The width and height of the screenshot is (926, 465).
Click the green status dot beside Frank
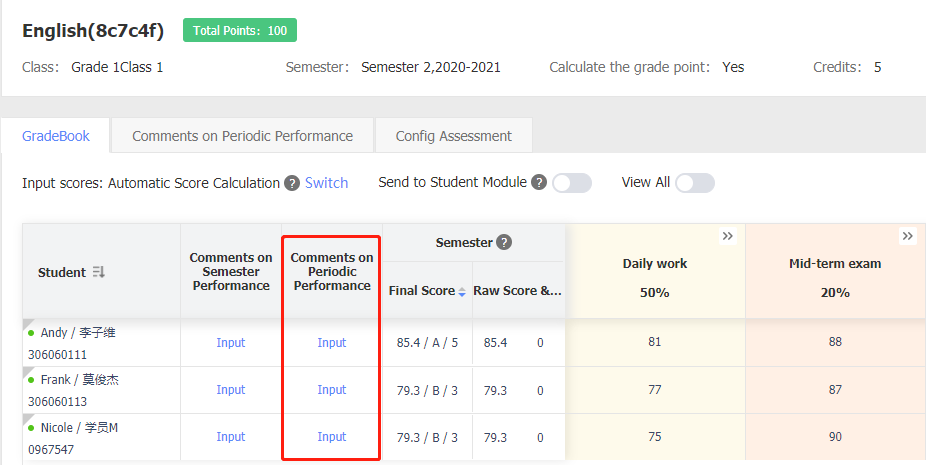tap(31, 380)
